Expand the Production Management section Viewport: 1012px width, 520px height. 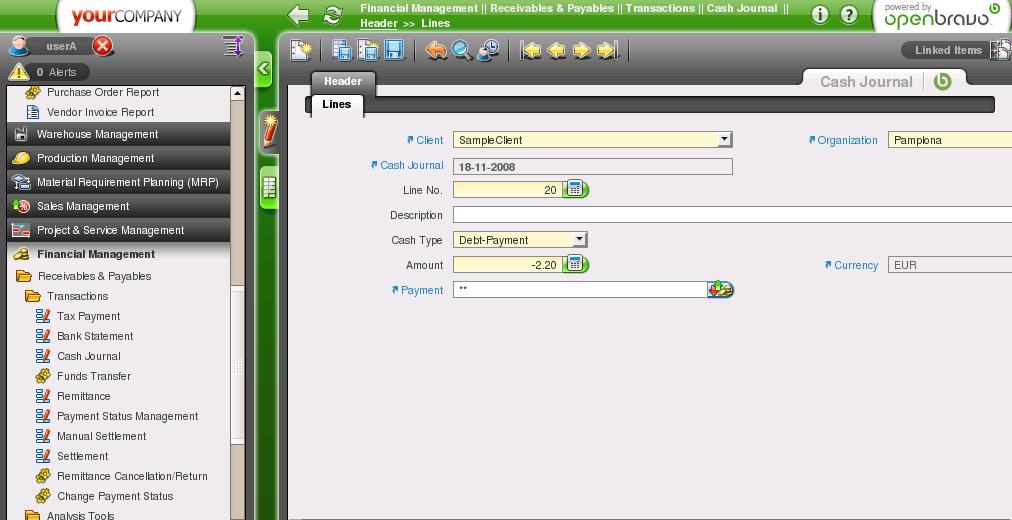click(x=119, y=158)
